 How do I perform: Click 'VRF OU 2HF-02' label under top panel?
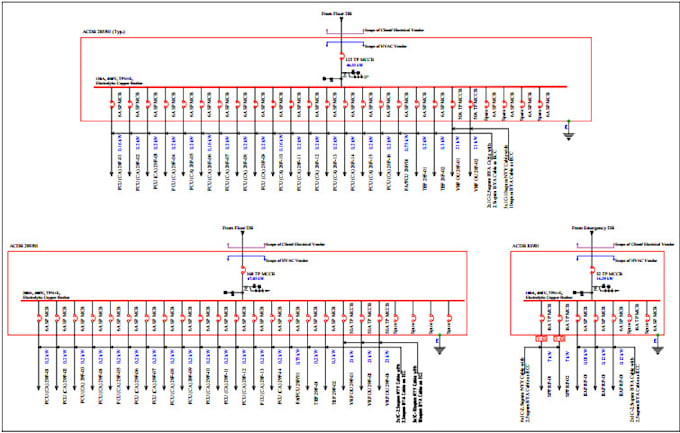tap(478, 175)
